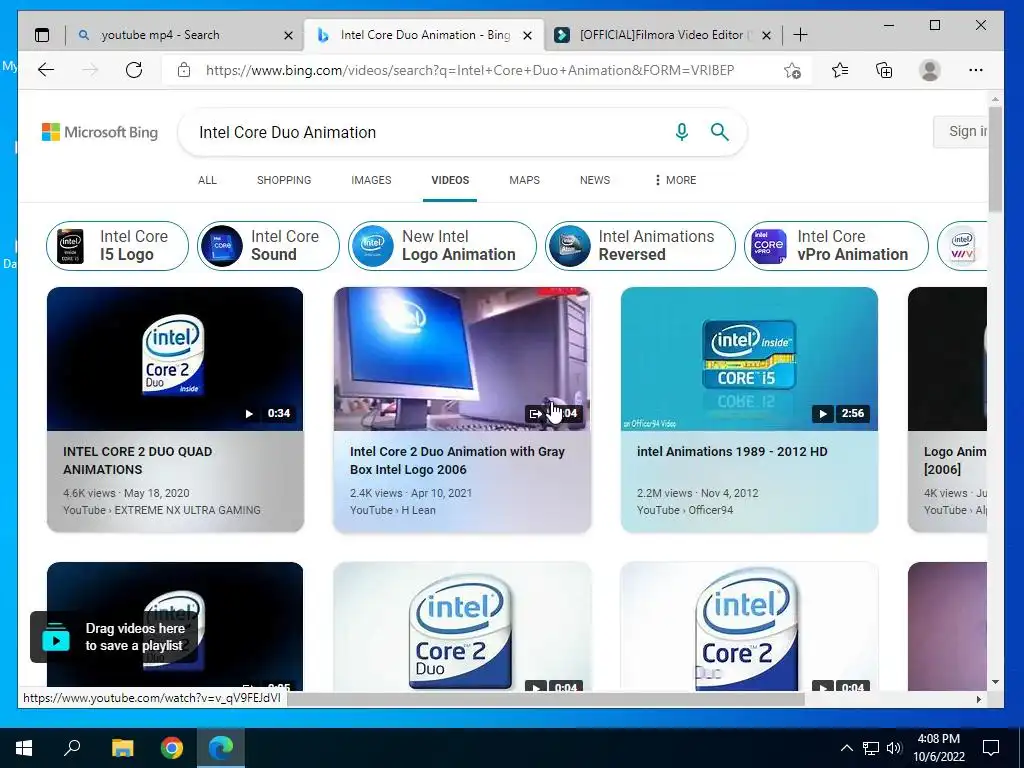Click the horizontal scrollbar right arrow
Viewport: 1024px width, 768px height.
[978, 699]
